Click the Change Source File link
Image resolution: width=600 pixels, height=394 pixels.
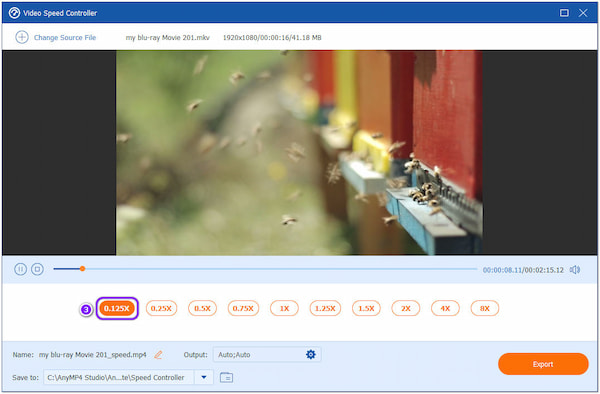click(65, 37)
